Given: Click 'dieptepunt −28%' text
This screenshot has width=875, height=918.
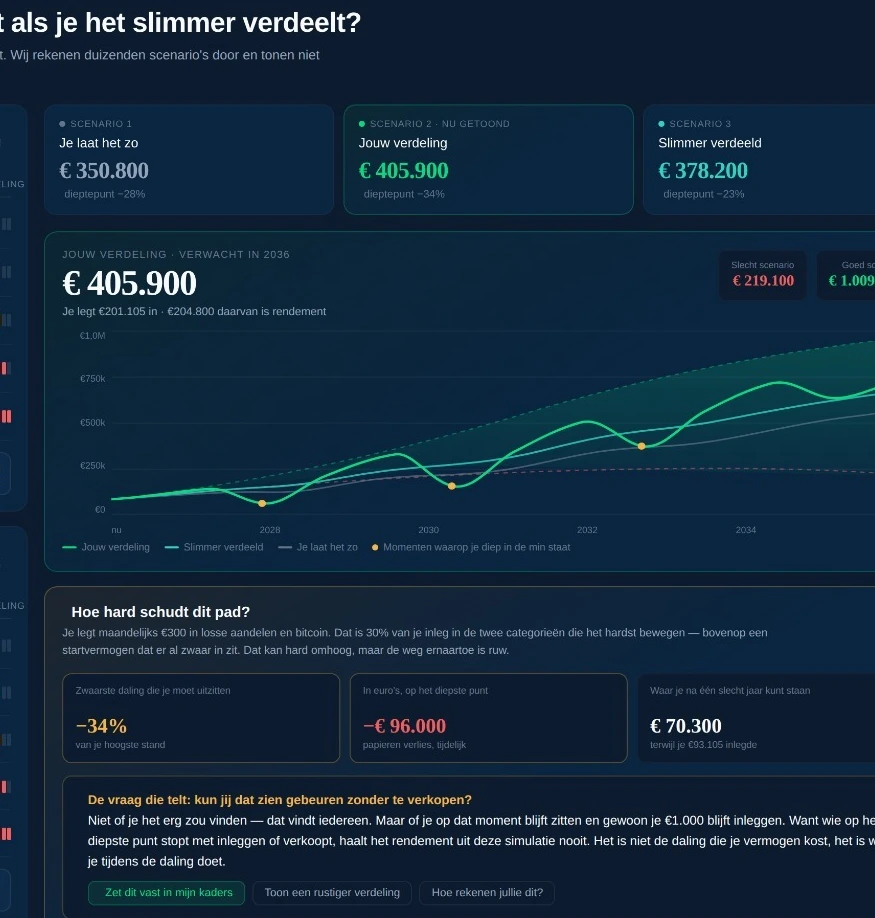Looking at the screenshot, I should [105, 194].
